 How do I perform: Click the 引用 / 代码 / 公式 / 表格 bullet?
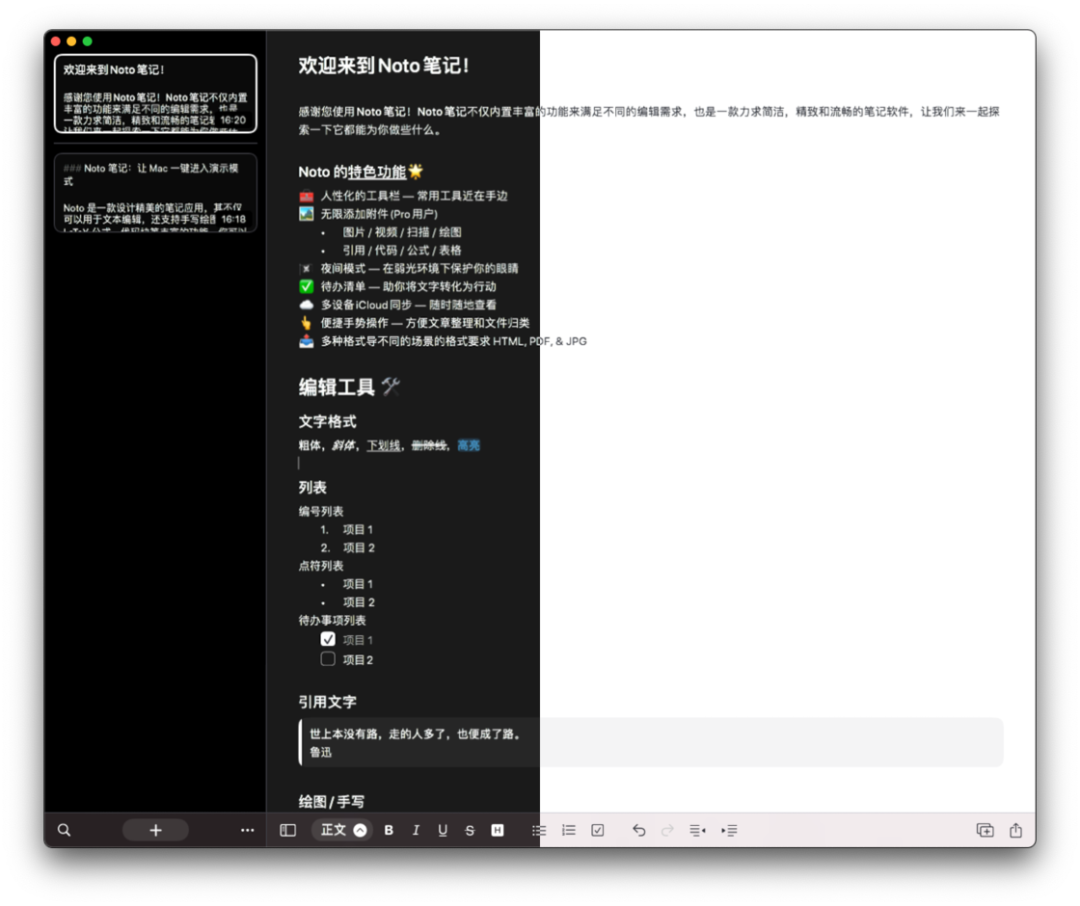pyautogui.click(x=402, y=251)
